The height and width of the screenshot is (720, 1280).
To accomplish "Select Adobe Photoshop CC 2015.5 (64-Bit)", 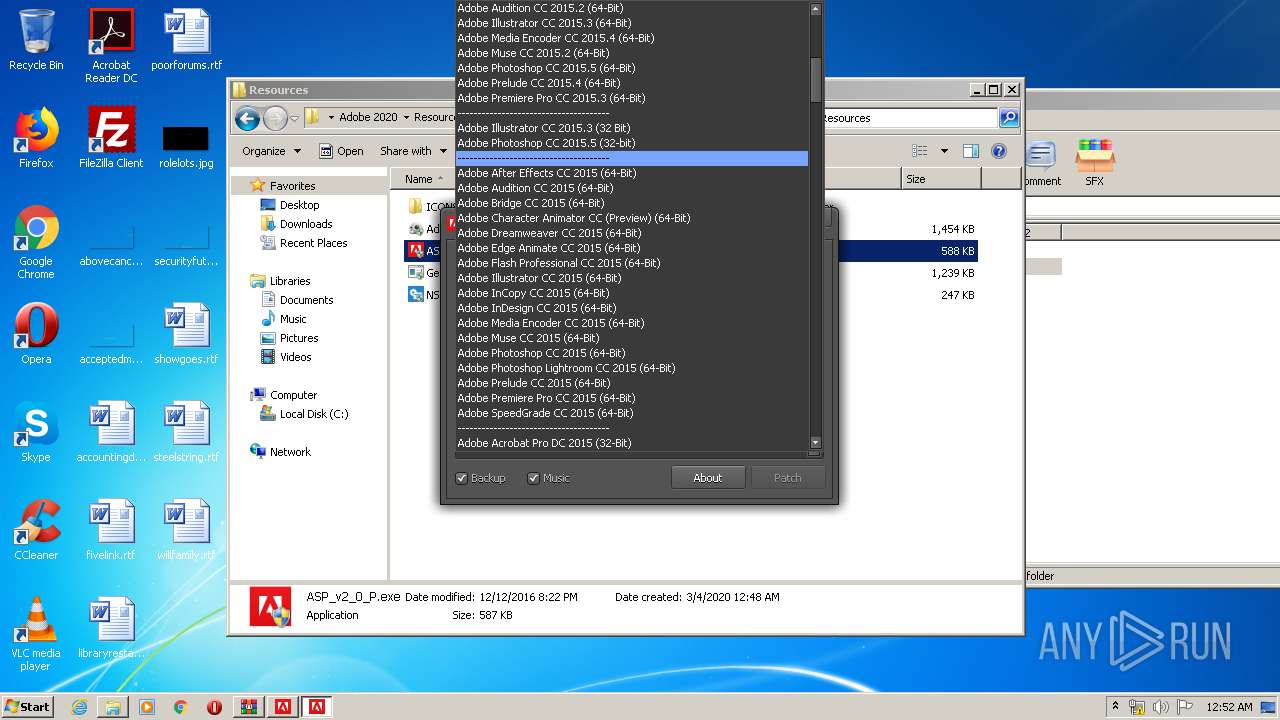I will [x=546, y=68].
